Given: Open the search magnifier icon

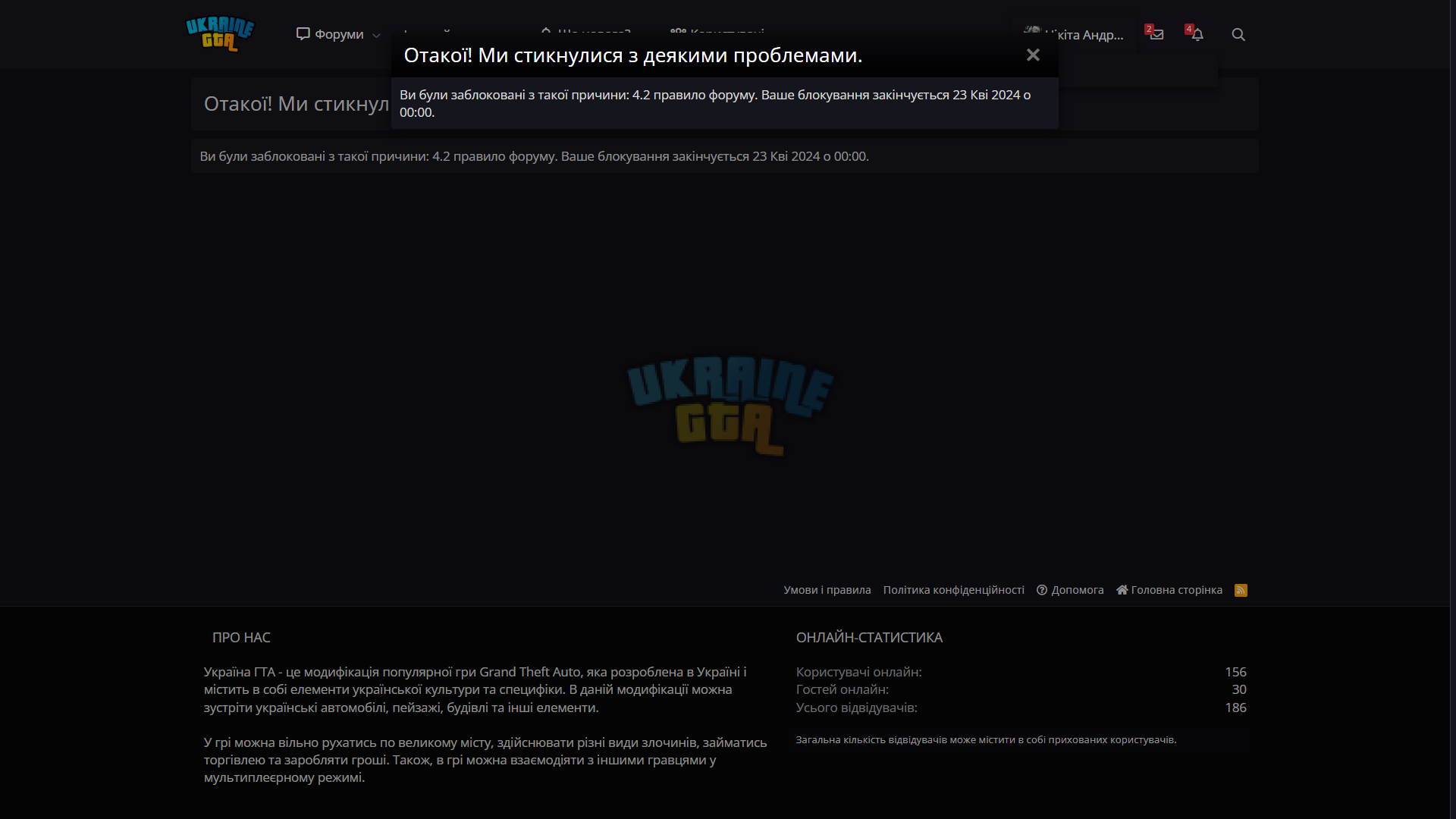Looking at the screenshot, I should pos(1238,34).
